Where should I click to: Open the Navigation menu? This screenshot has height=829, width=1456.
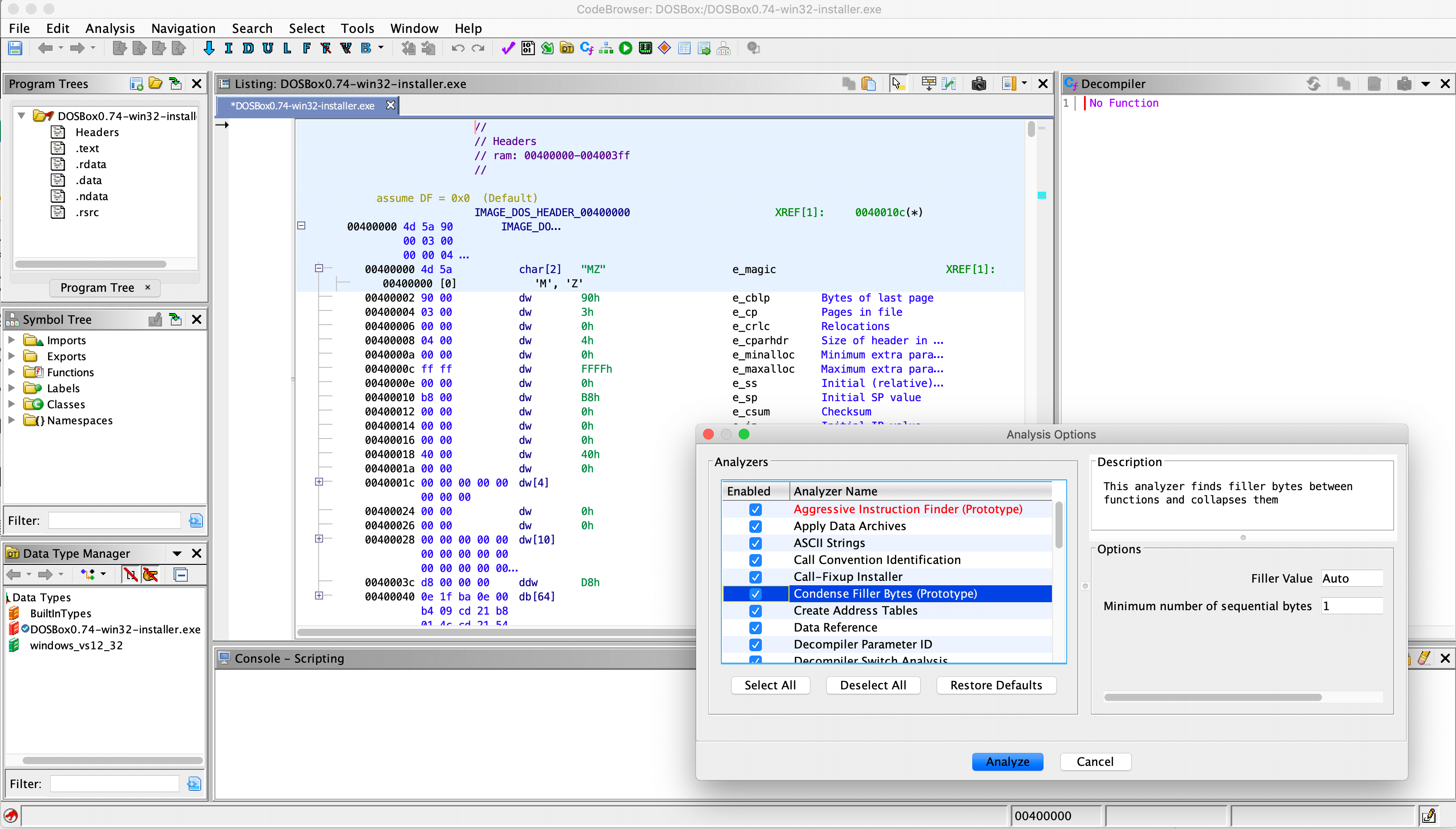pos(183,28)
